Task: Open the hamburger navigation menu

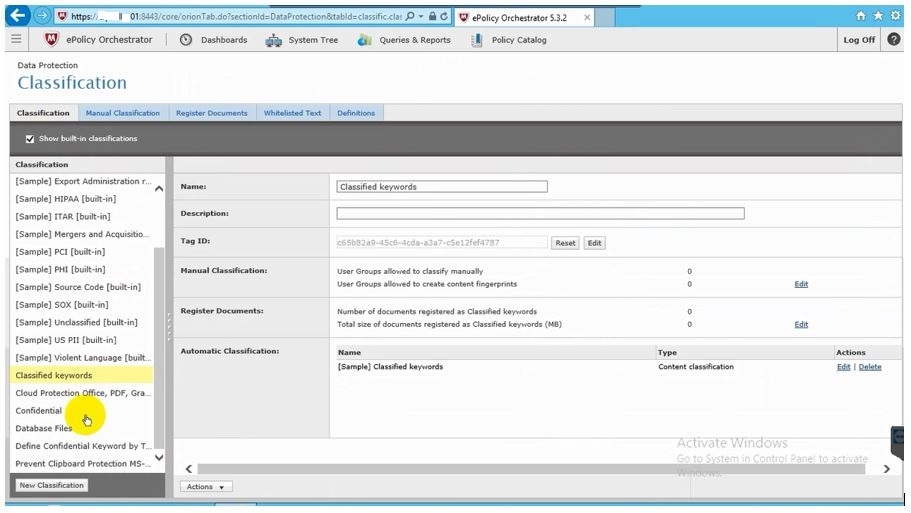Action: click(x=16, y=40)
